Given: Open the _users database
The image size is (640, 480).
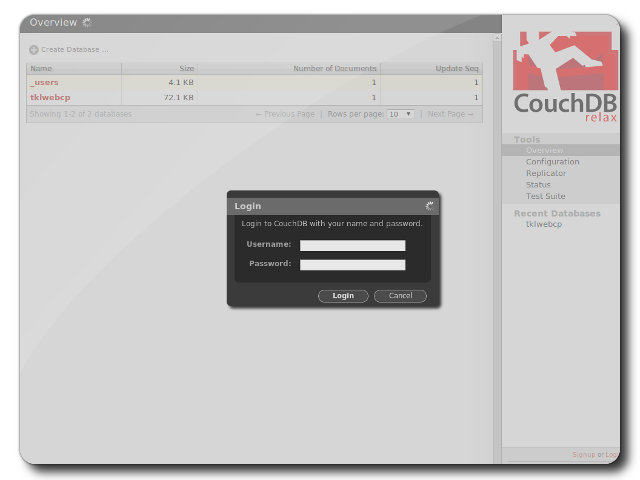Looking at the screenshot, I should pos(44,82).
